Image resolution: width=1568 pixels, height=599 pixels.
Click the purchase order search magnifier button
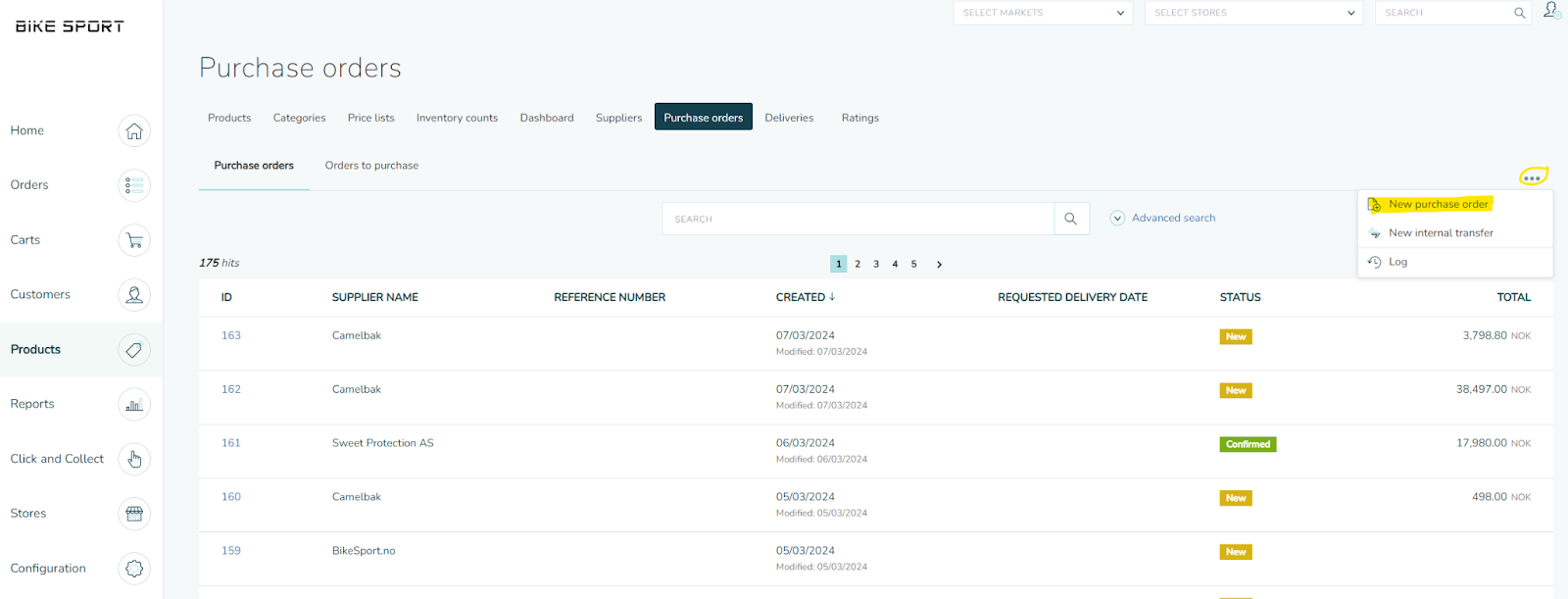(1071, 219)
